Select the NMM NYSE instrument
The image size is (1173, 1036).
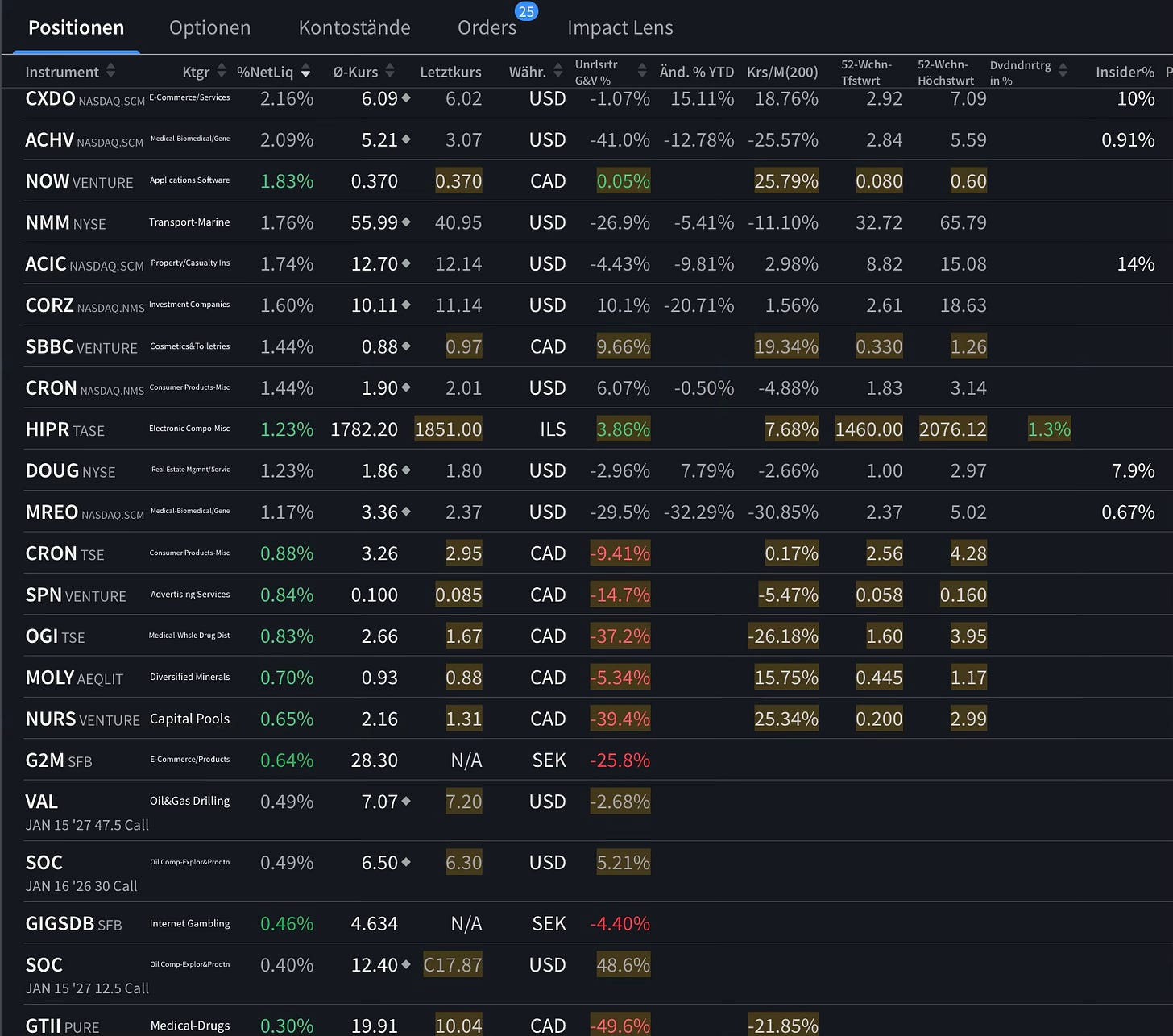click(65, 222)
